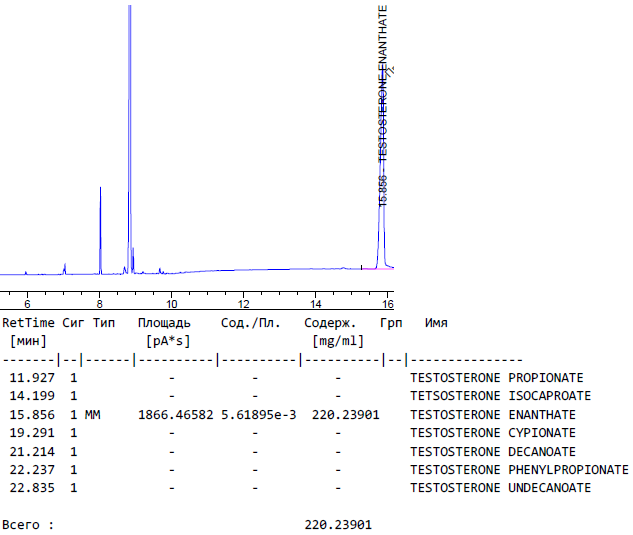Click the RetTime column header
The height and width of the screenshot is (535, 633).
click(28, 323)
